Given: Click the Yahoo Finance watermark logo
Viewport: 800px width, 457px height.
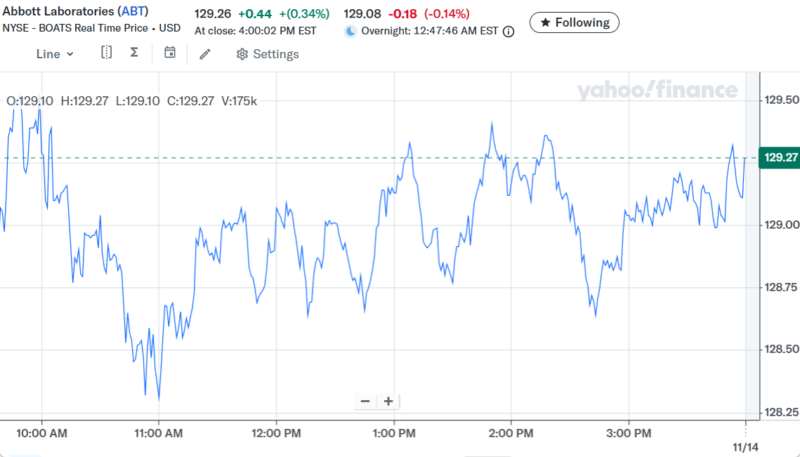Looking at the screenshot, I should (x=656, y=91).
